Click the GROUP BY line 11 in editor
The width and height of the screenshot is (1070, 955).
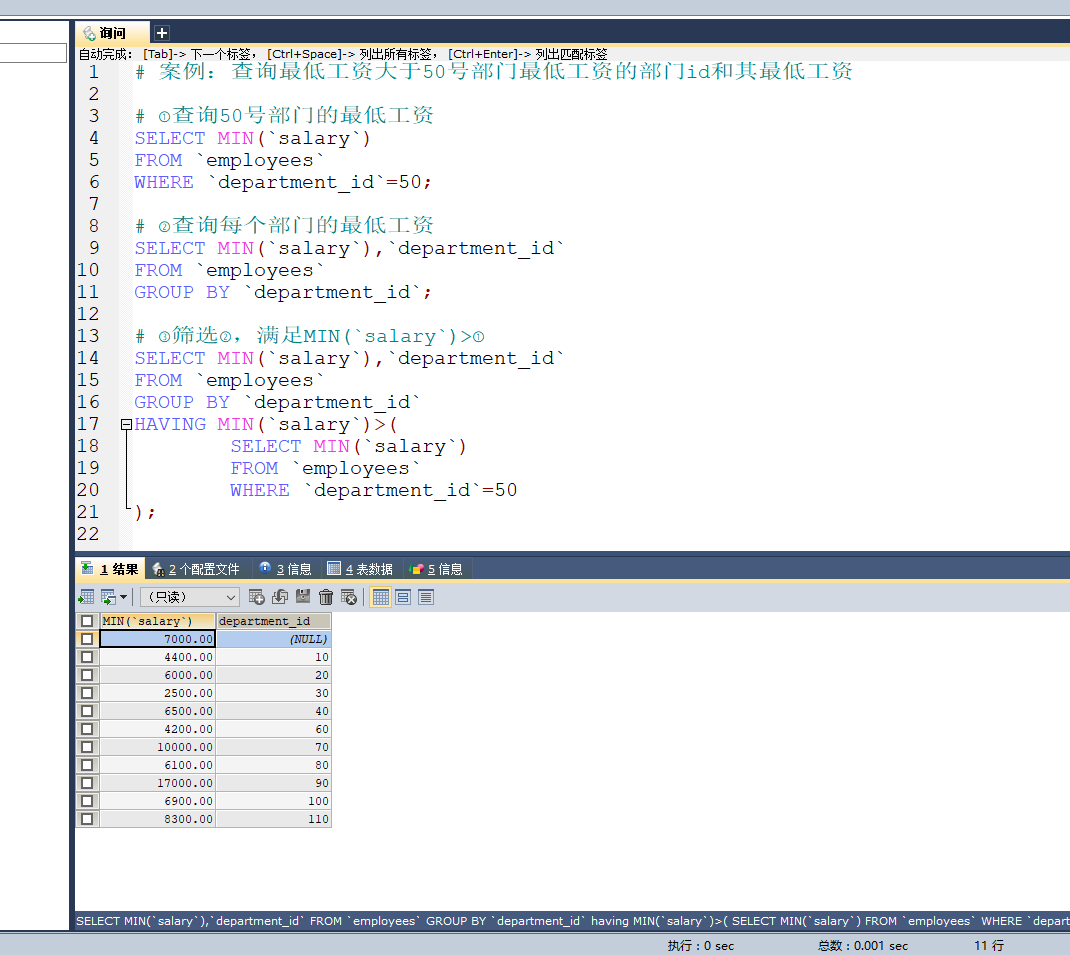tap(283, 292)
